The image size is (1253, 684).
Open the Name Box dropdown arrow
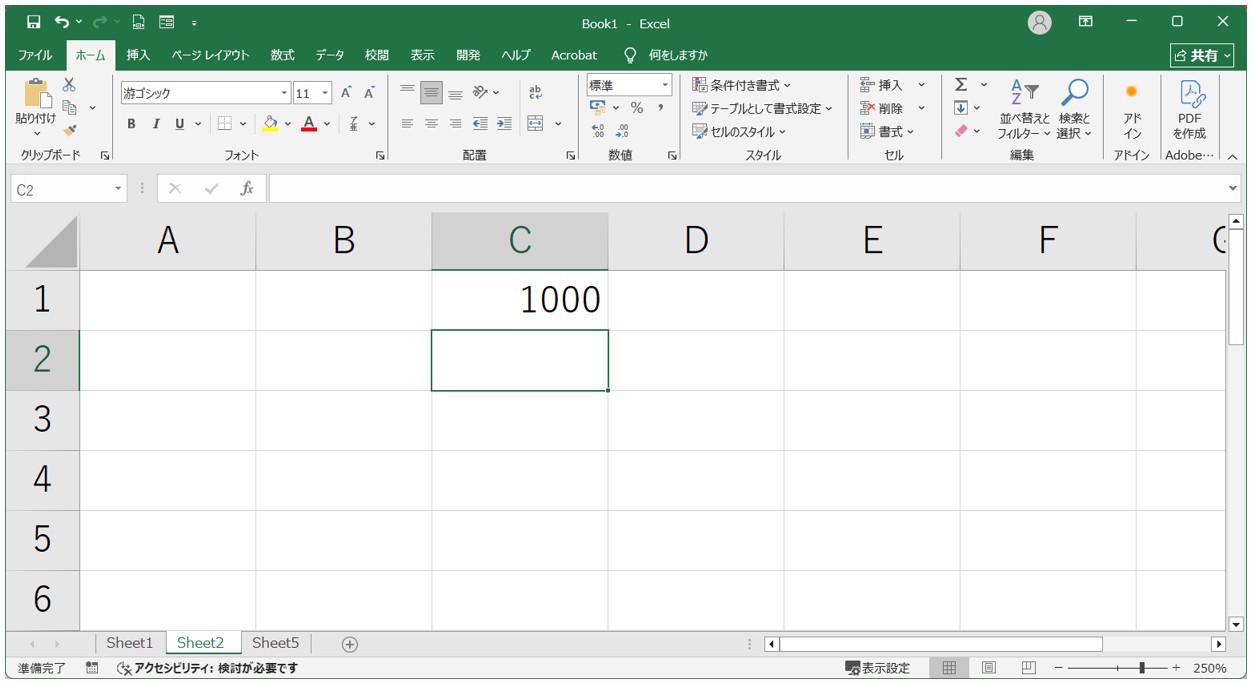pos(119,189)
